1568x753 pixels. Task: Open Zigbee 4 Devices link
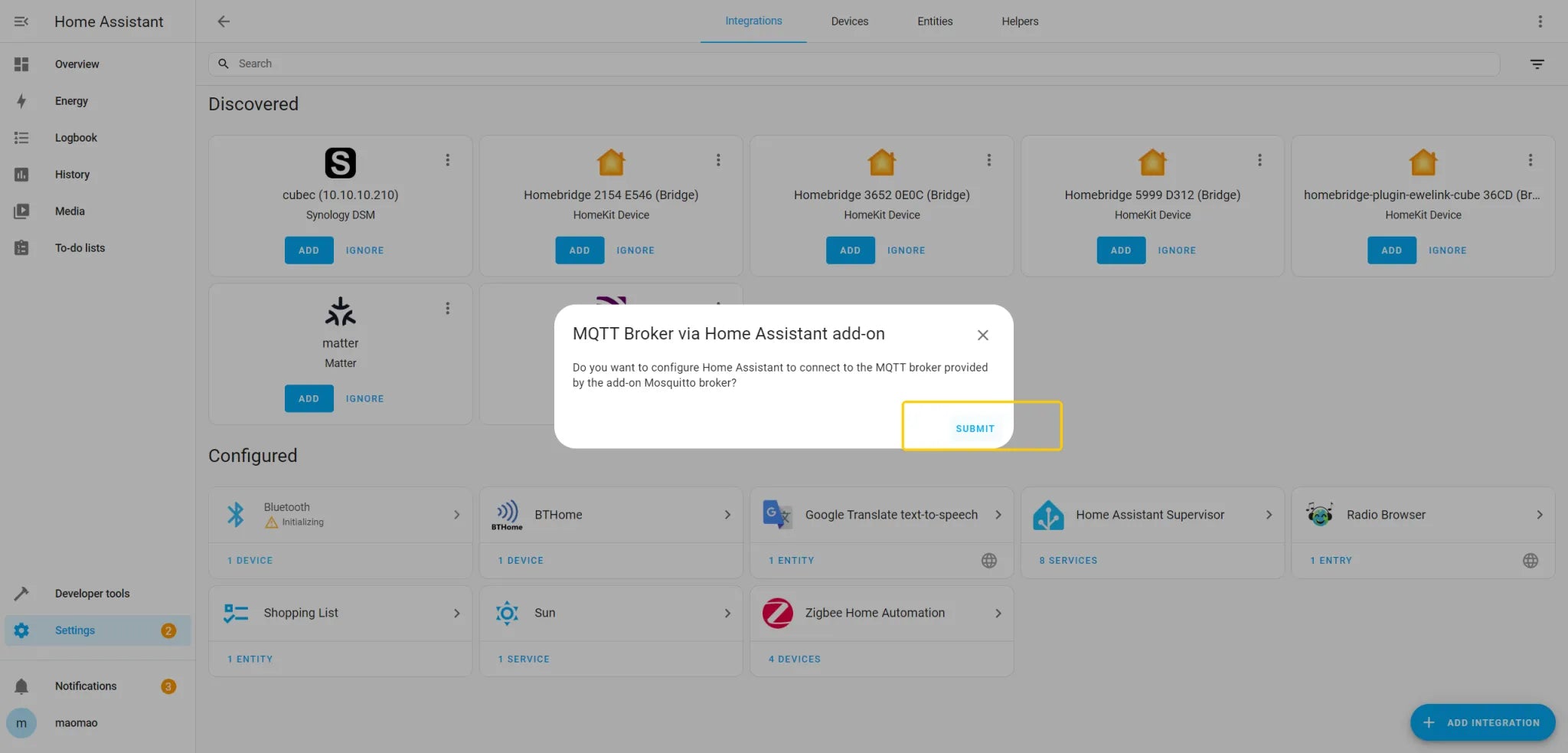coord(794,660)
